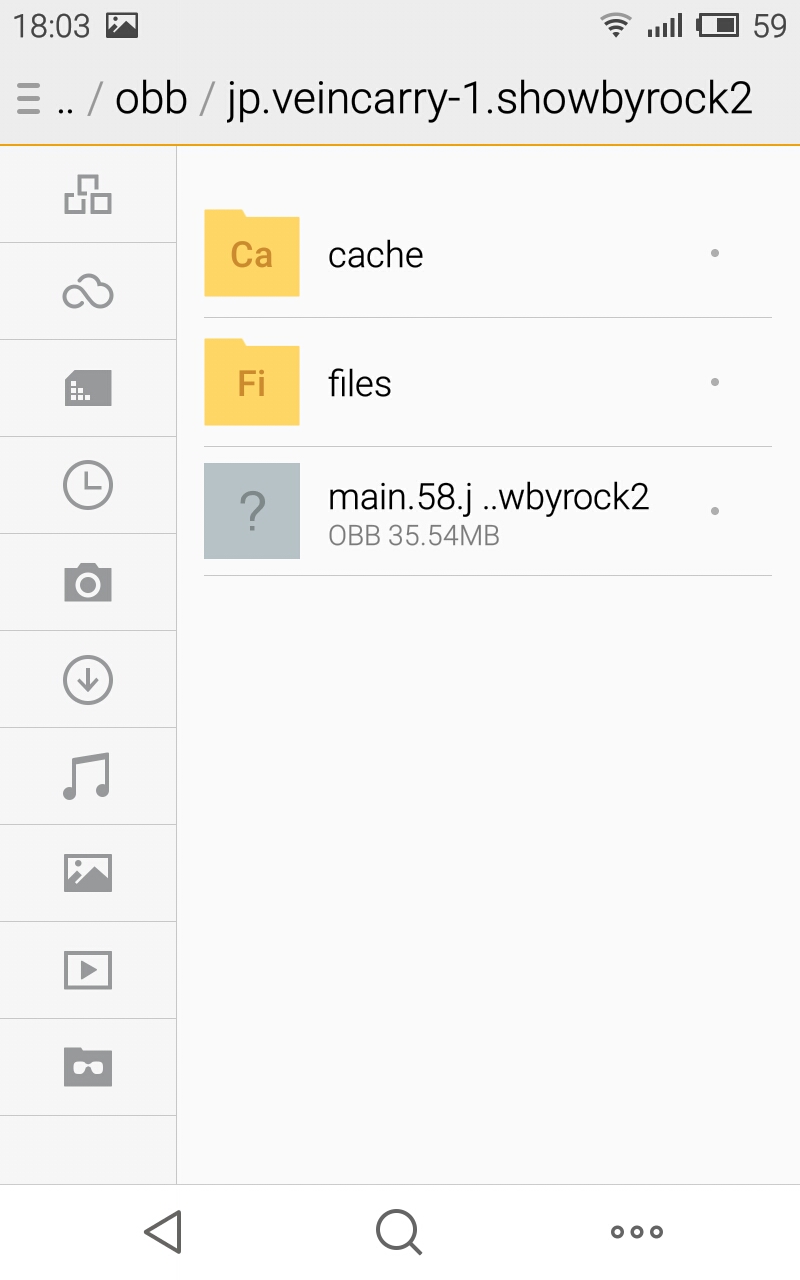The width and height of the screenshot is (800, 1280).
Task: Open the hidden files glasses folder icon
Action: pos(88,1067)
